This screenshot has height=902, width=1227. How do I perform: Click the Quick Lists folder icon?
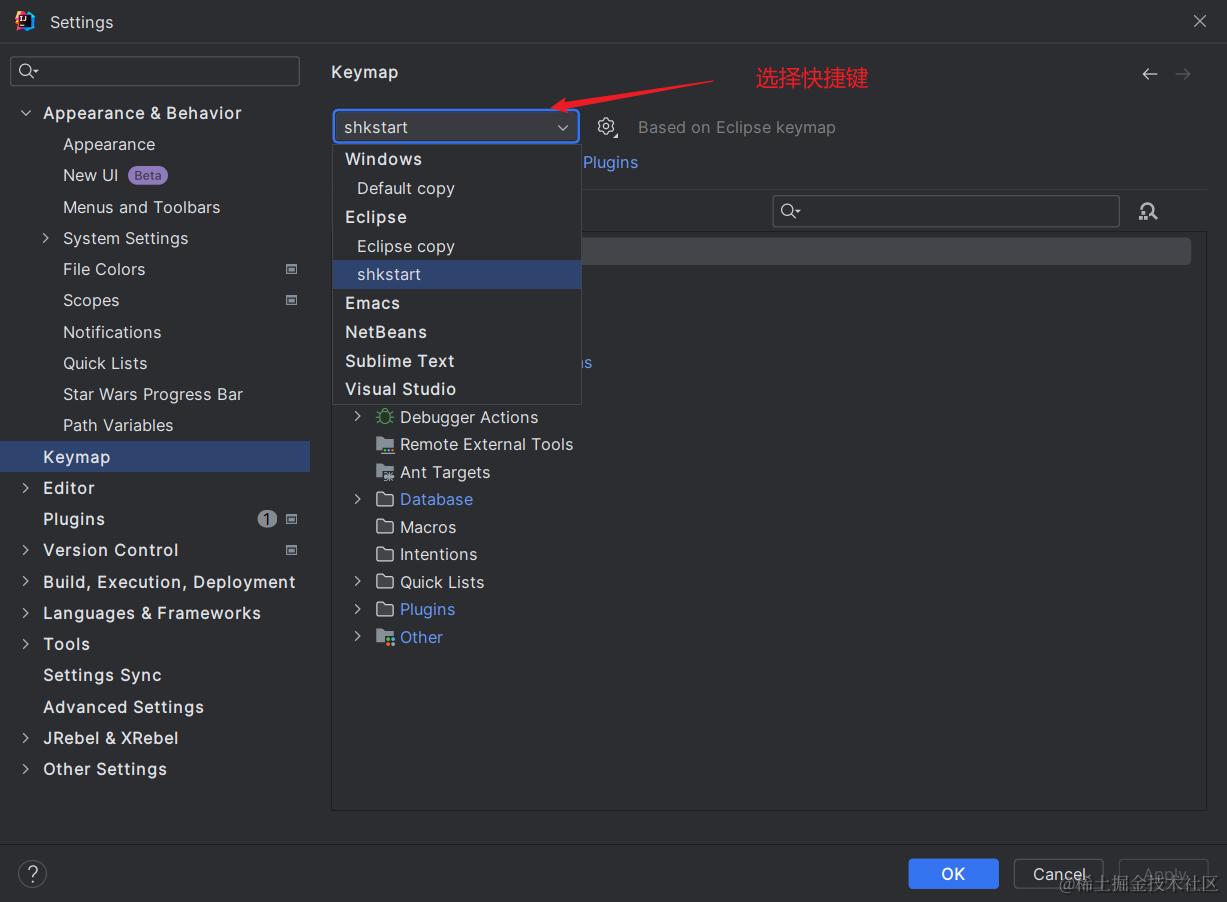pos(385,582)
